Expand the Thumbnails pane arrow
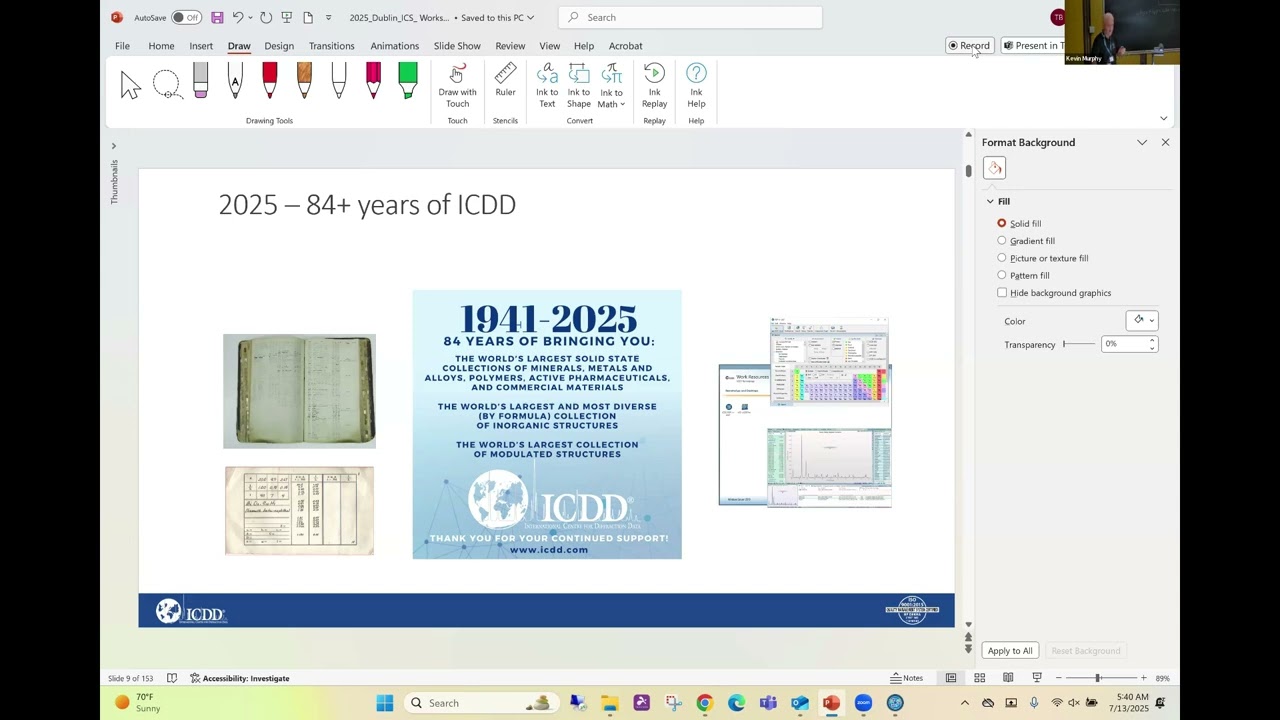 click(x=113, y=146)
